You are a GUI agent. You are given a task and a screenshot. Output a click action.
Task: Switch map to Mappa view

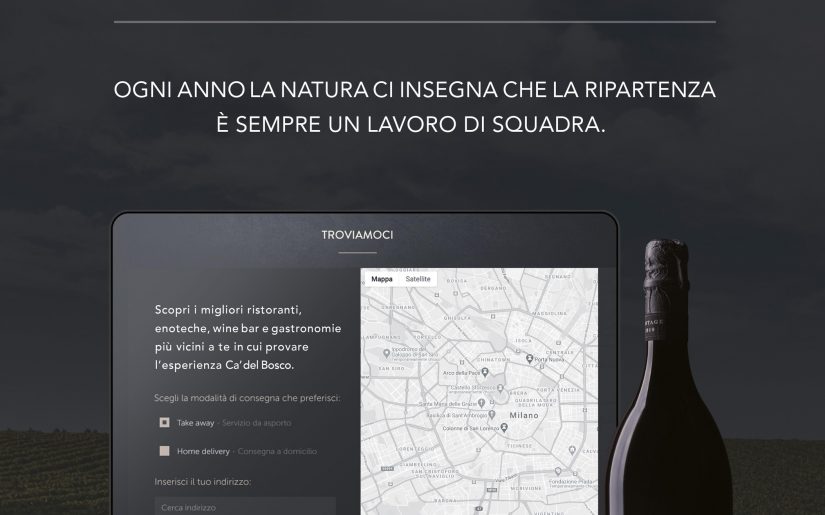pyautogui.click(x=382, y=279)
